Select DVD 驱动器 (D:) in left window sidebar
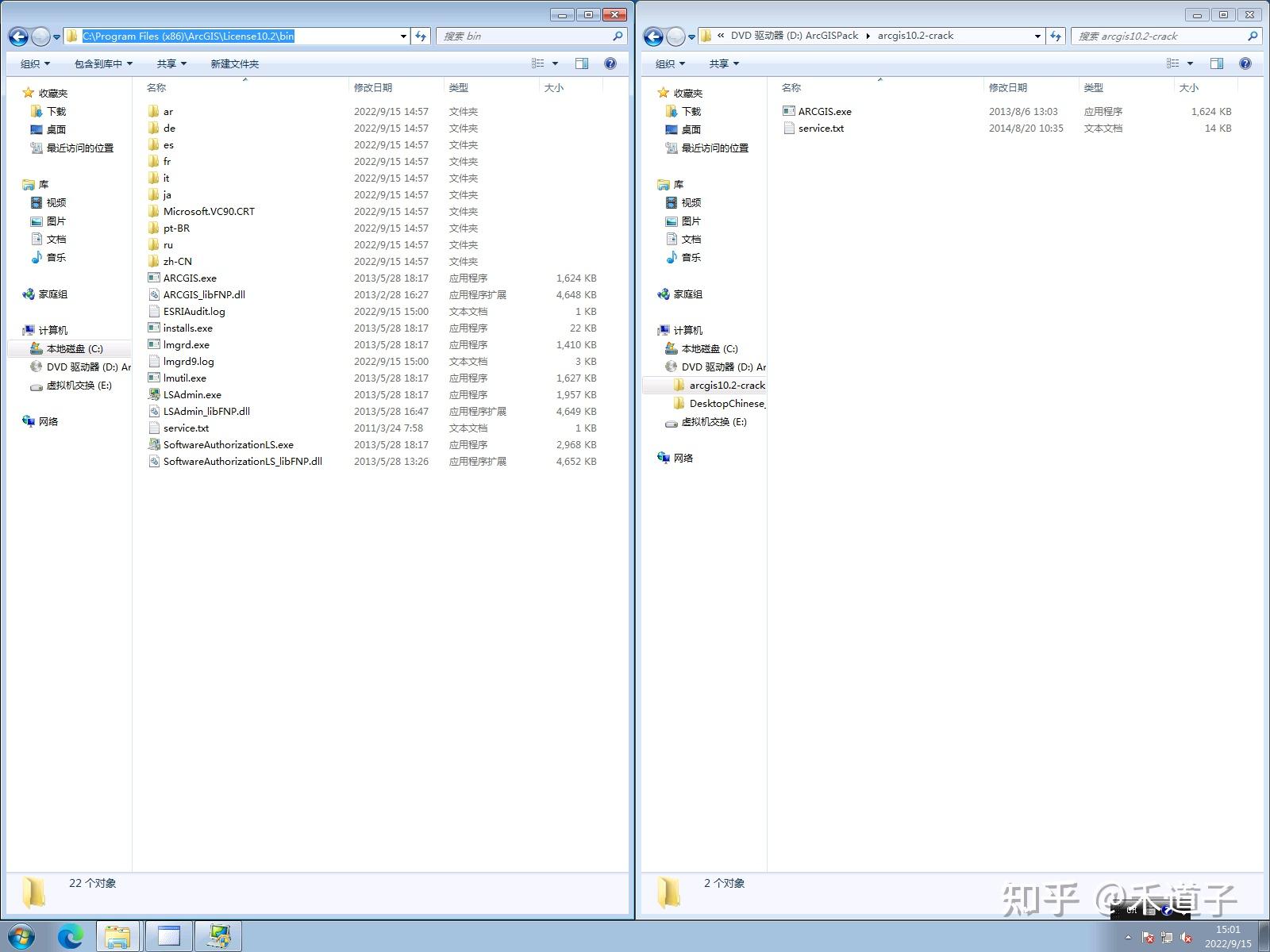Image resolution: width=1270 pixels, height=952 pixels. 88,367
